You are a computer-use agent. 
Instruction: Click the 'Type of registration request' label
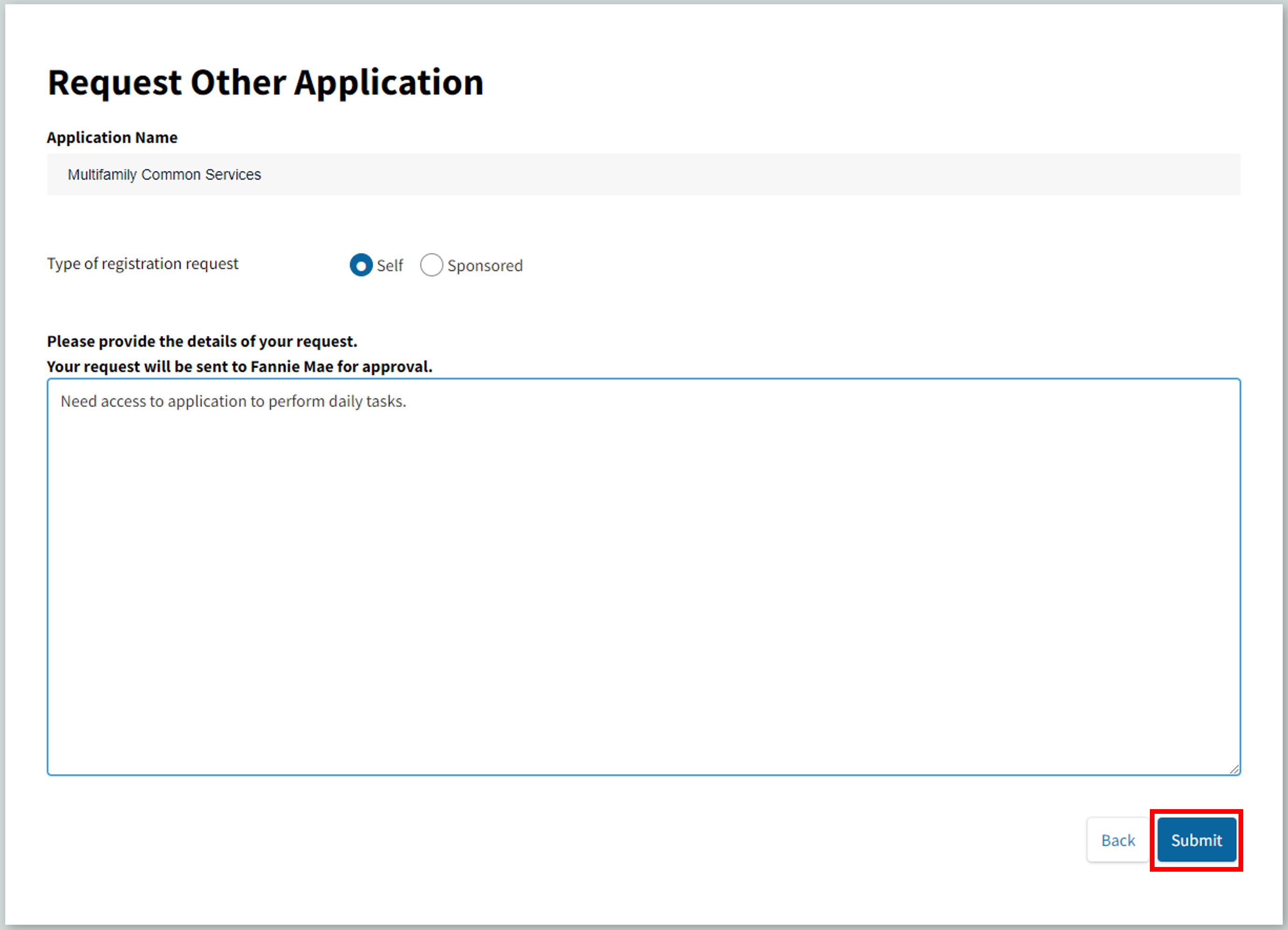[142, 264]
